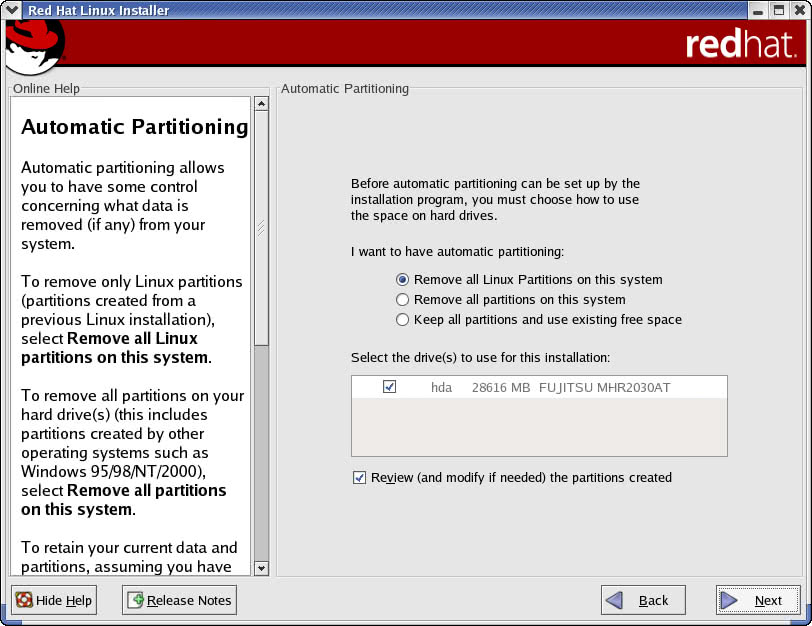Close the Red Hat Linux Installer window

[x=800, y=10]
